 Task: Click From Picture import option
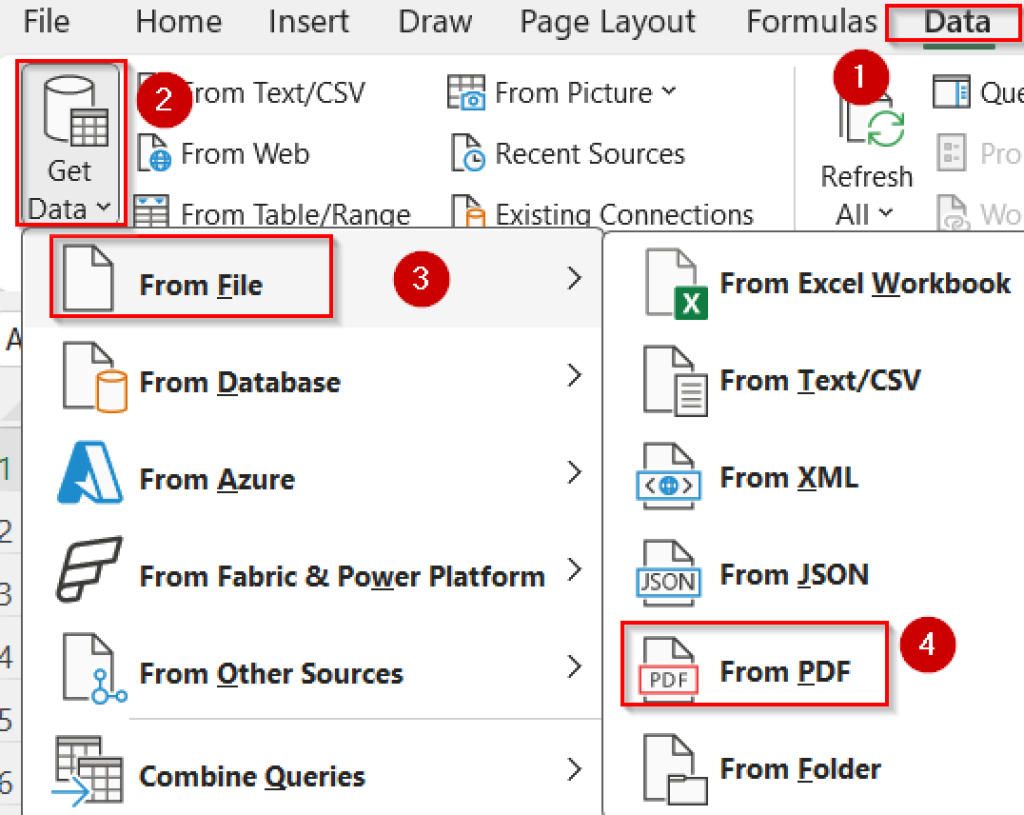565,92
